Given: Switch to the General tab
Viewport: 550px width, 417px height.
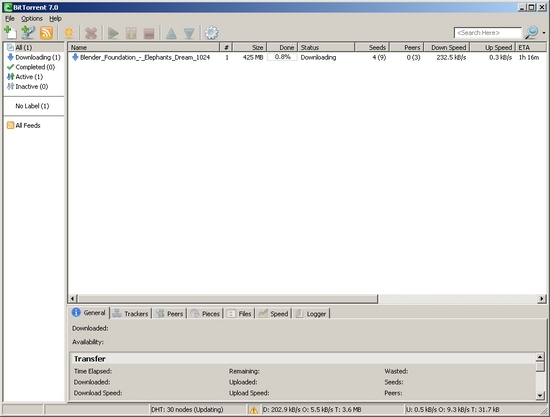Looking at the screenshot, I should [89, 313].
